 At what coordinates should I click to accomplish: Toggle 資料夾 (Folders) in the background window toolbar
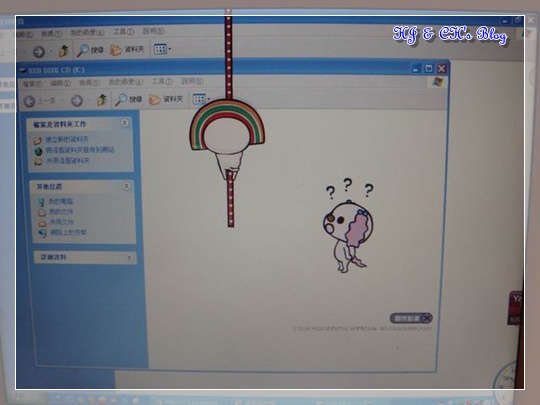click(x=127, y=50)
